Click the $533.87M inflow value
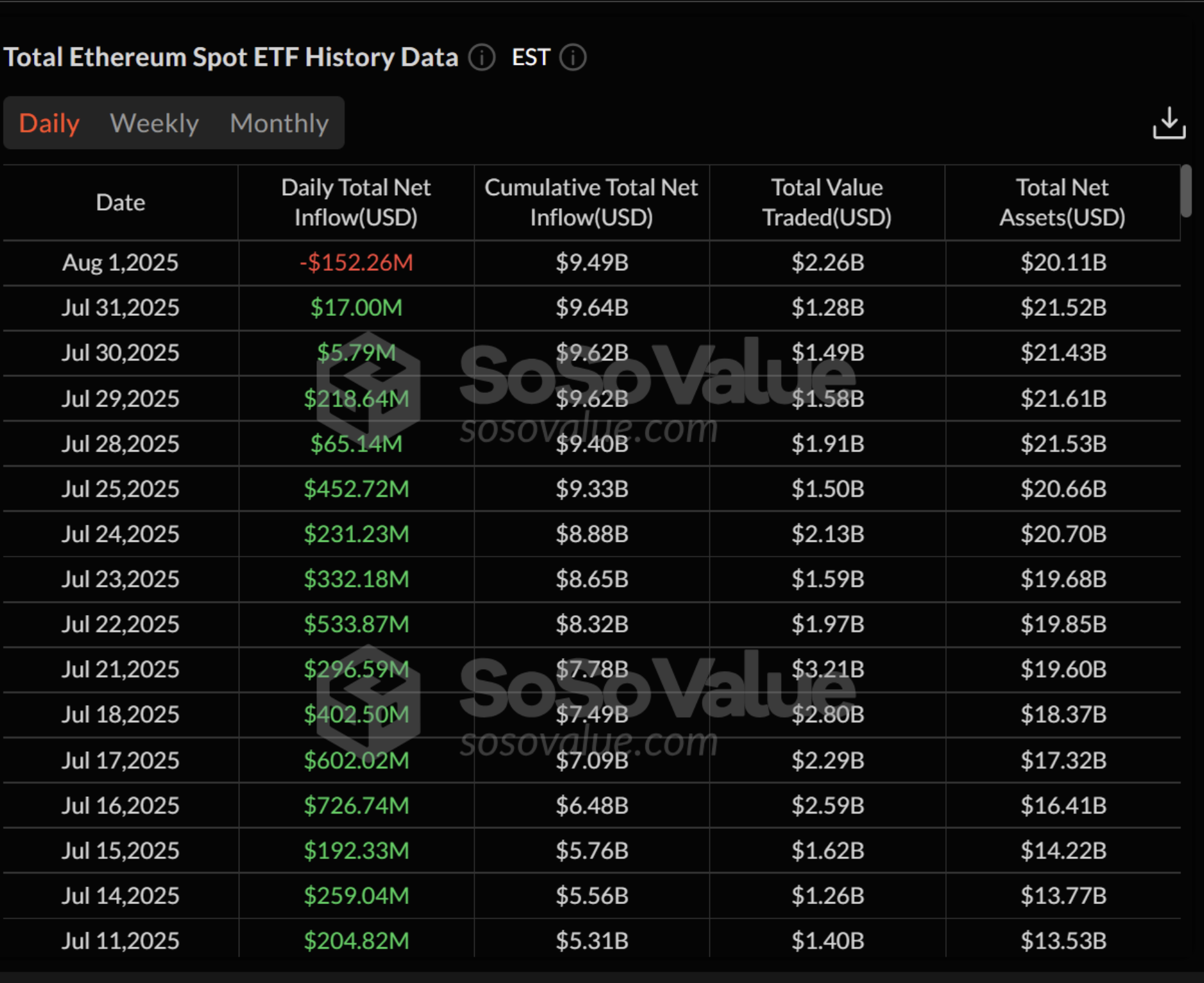The image size is (1204, 983). pyautogui.click(x=356, y=623)
